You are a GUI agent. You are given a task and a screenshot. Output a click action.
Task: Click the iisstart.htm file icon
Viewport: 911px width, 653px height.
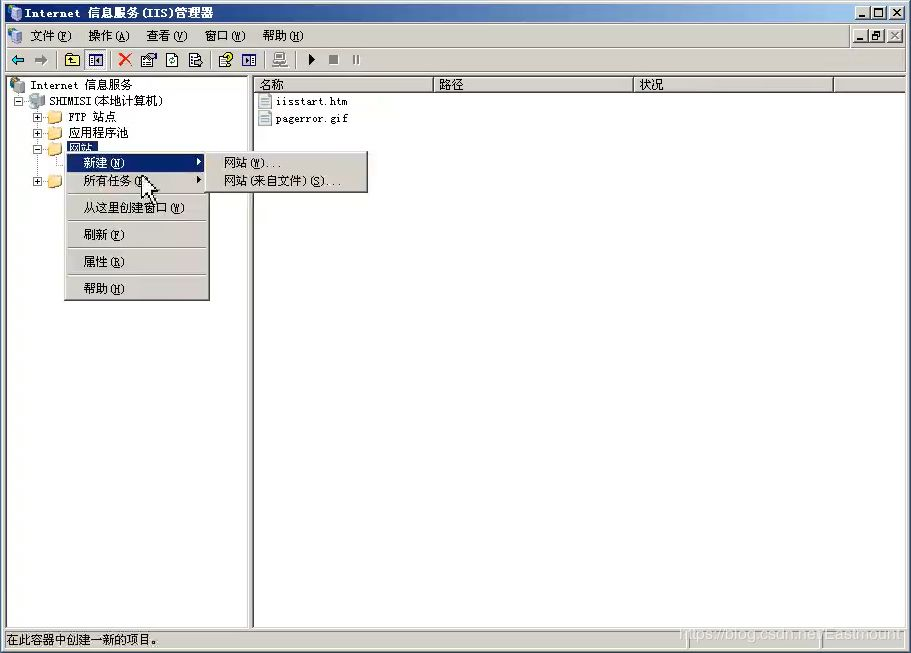click(x=265, y=101)
